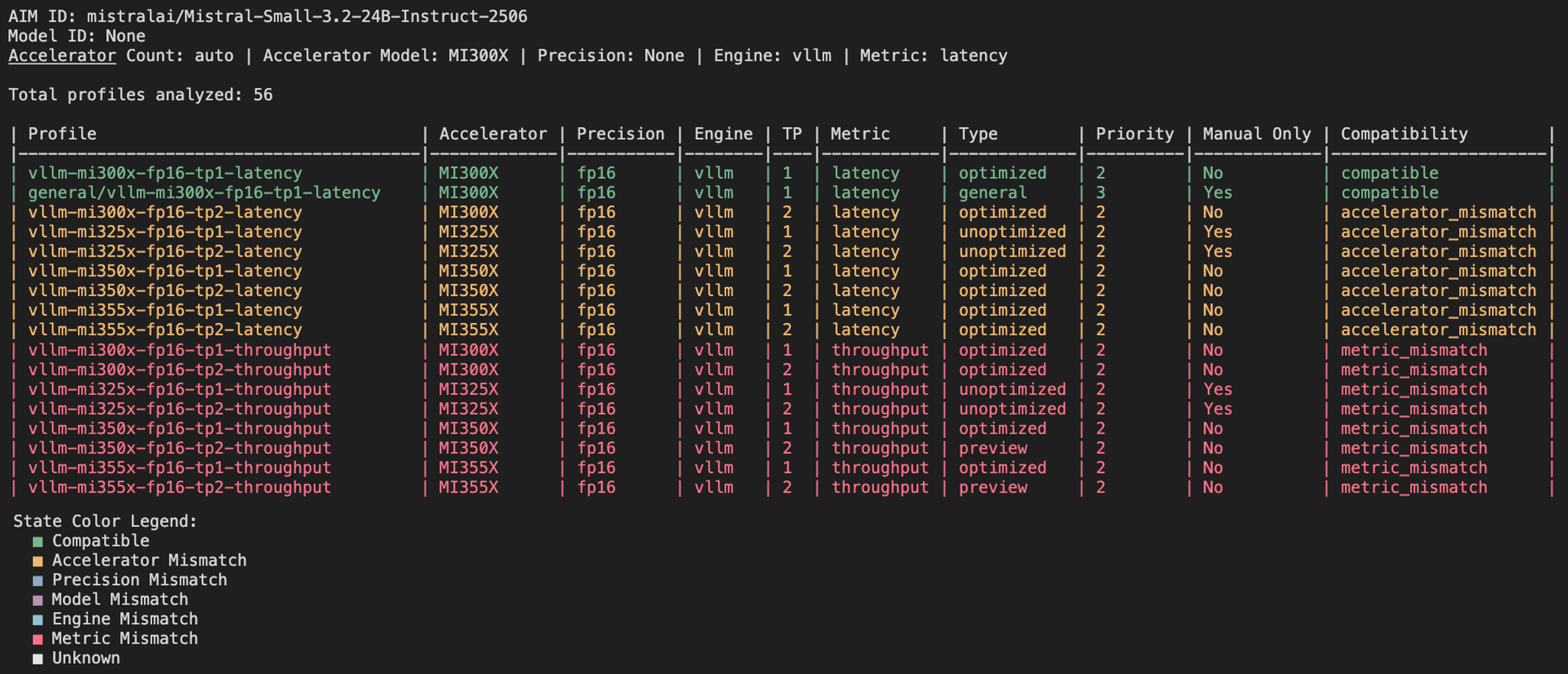Click 'accelerator_mismatch' in vllm-mi300x-fp16-tp2-latency row

point(1438,213)
